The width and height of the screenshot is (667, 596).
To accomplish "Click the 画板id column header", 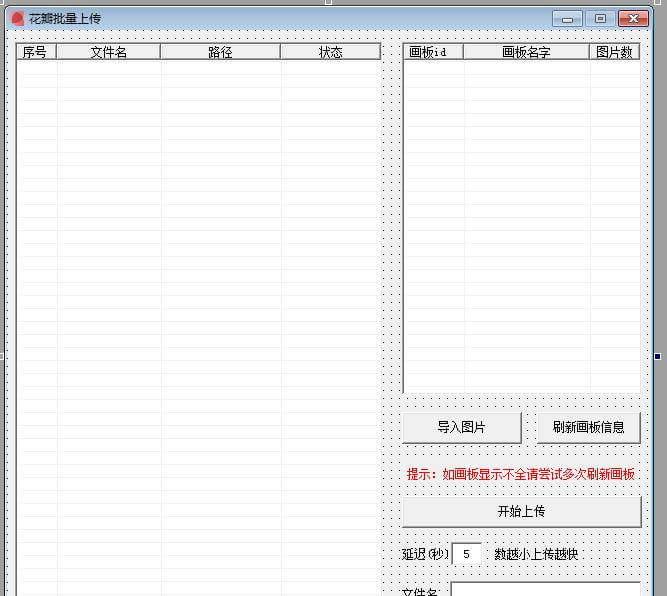I will [x=433, y=52].
